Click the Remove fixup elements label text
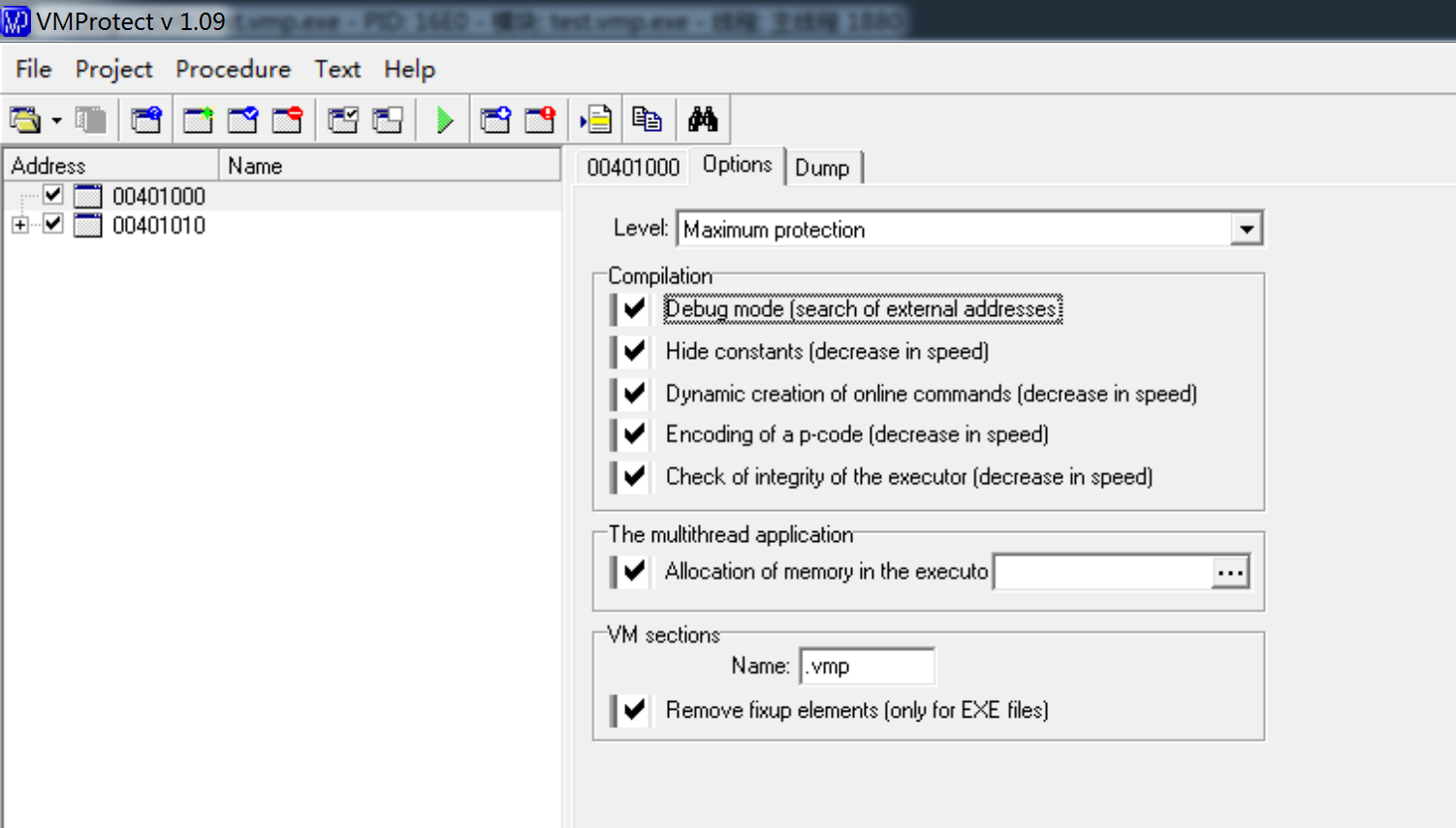1456x828 pixels. (857, 711)
